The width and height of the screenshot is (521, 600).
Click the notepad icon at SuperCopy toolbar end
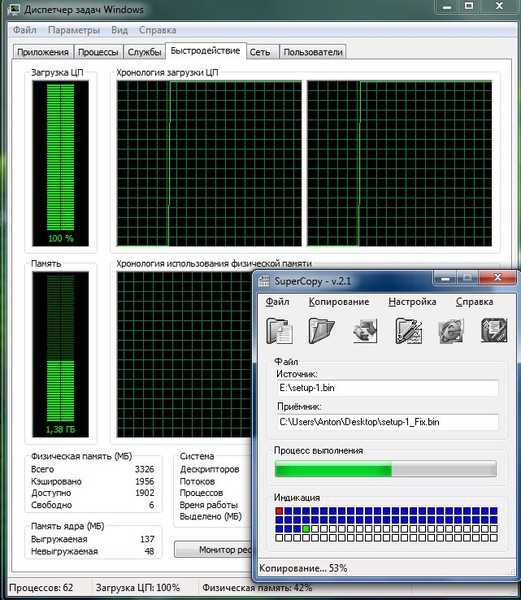(x=494, y=331)
